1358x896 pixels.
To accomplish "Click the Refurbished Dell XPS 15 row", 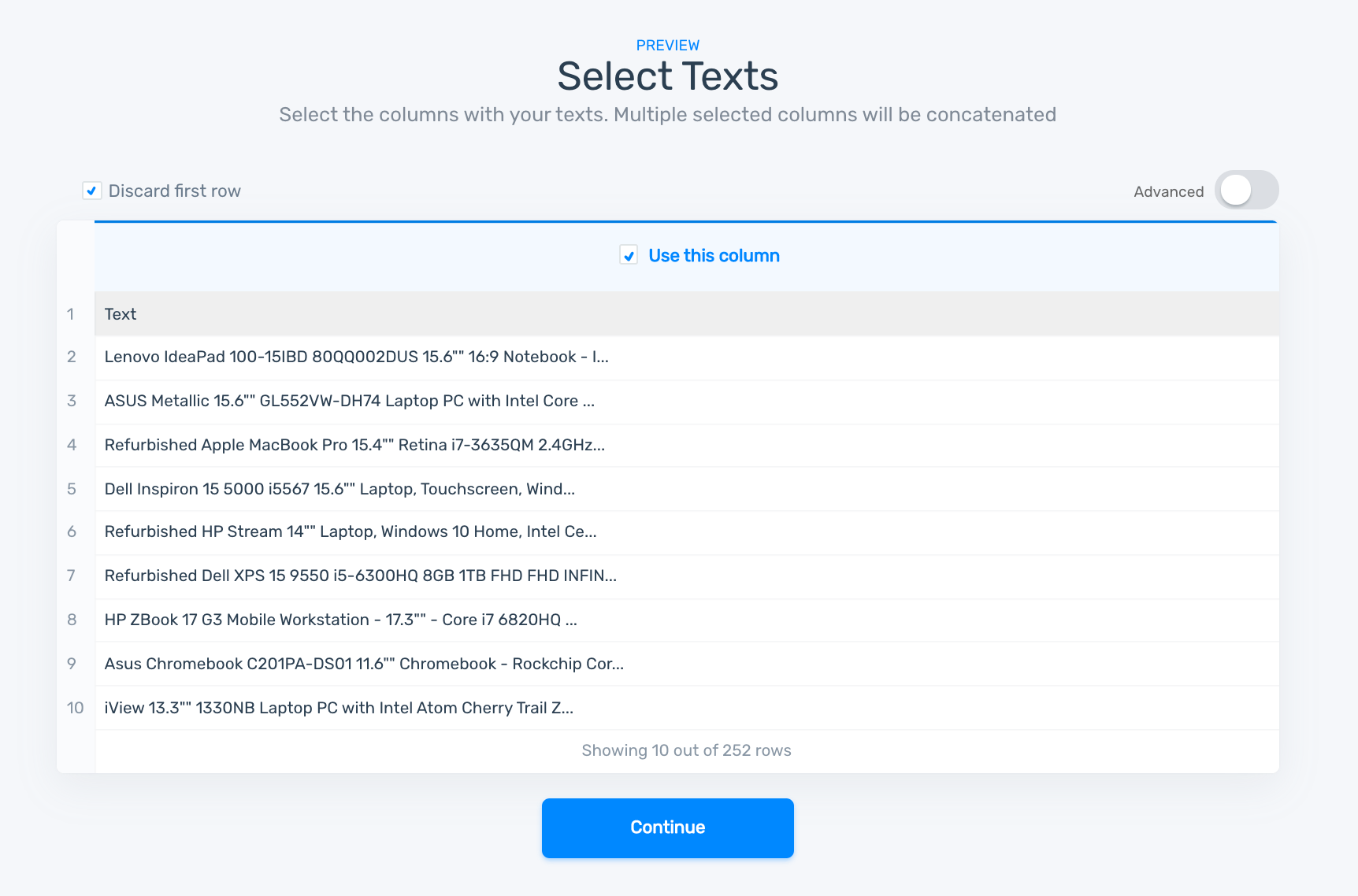I will (x=360, y=576).
